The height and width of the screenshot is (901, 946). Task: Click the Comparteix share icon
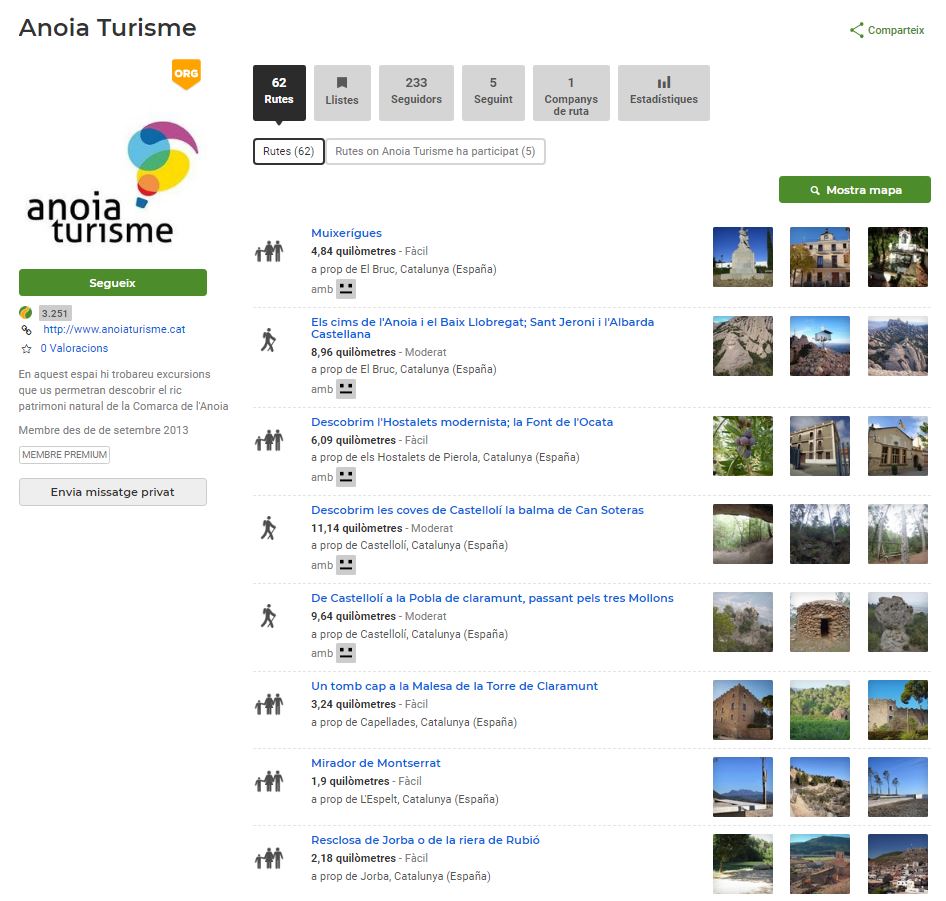856,30
